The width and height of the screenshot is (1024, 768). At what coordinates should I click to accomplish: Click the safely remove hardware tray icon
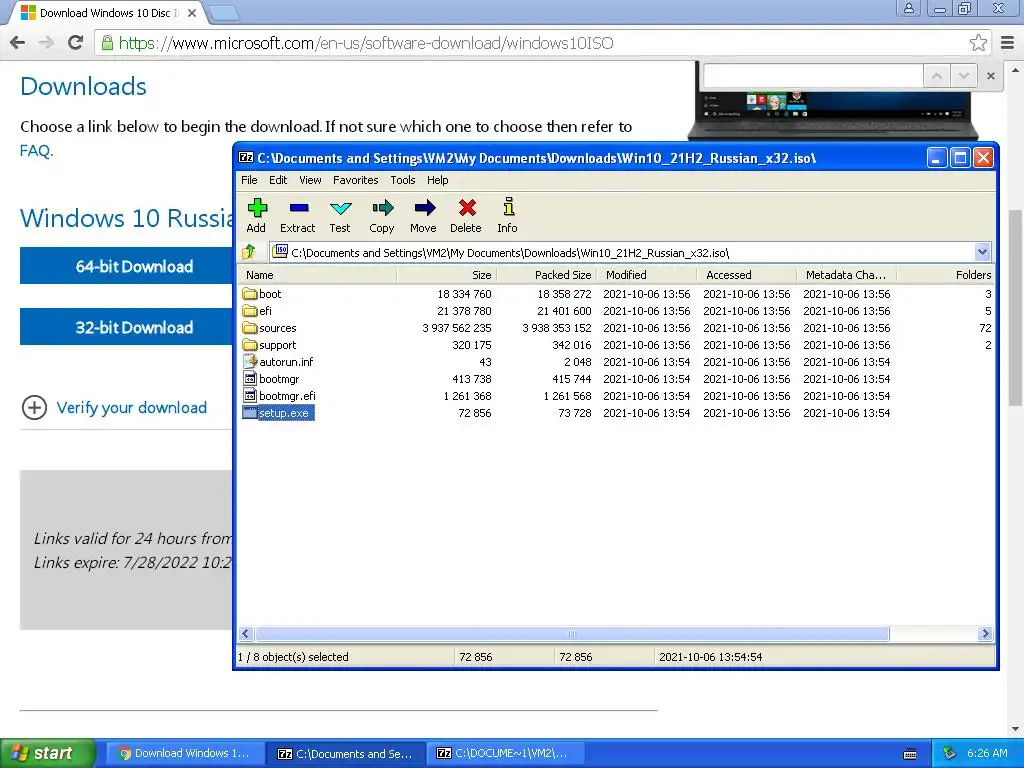pyautogui.click(x=950, y=753)
